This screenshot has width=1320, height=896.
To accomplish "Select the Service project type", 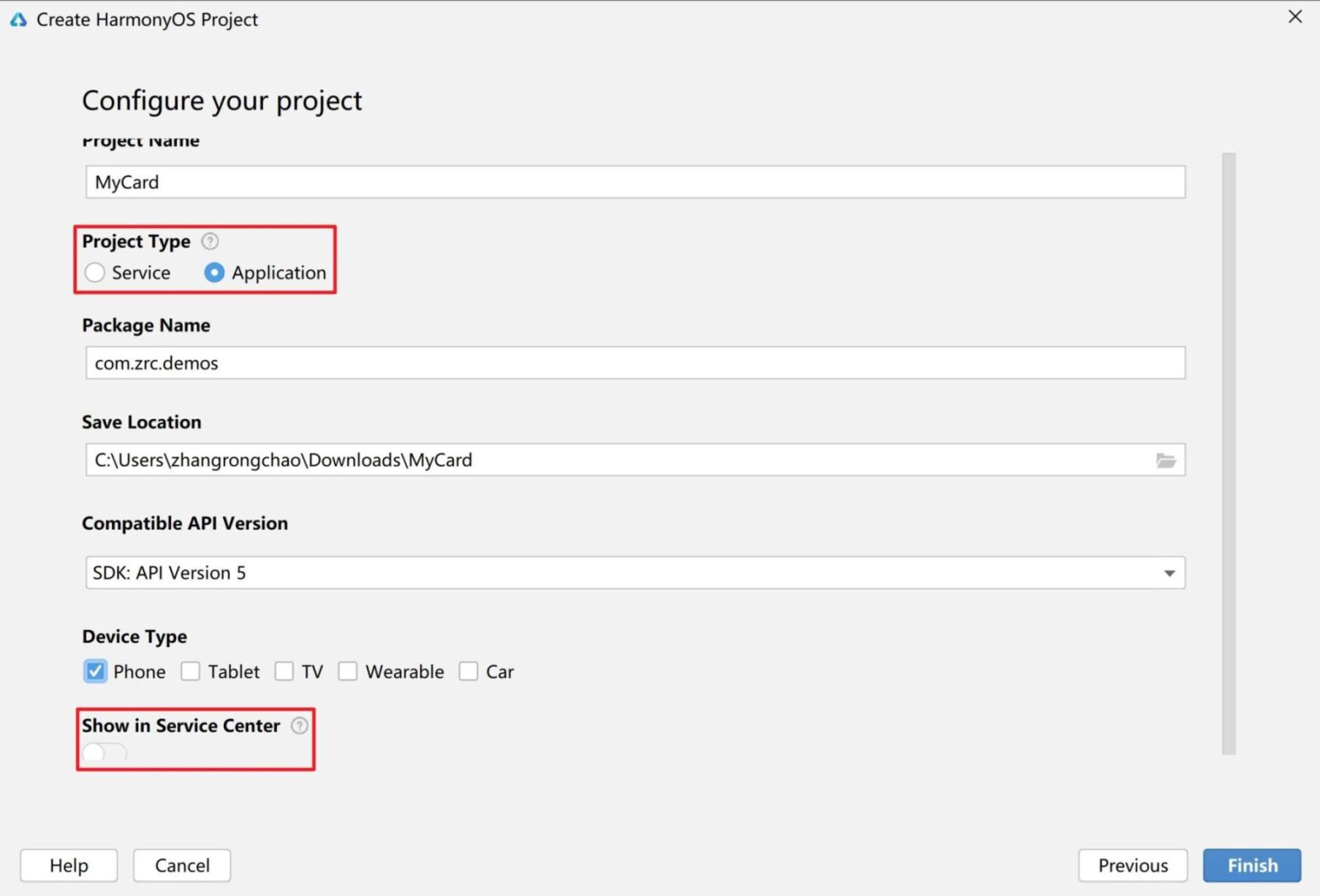I will click(95, 273).
